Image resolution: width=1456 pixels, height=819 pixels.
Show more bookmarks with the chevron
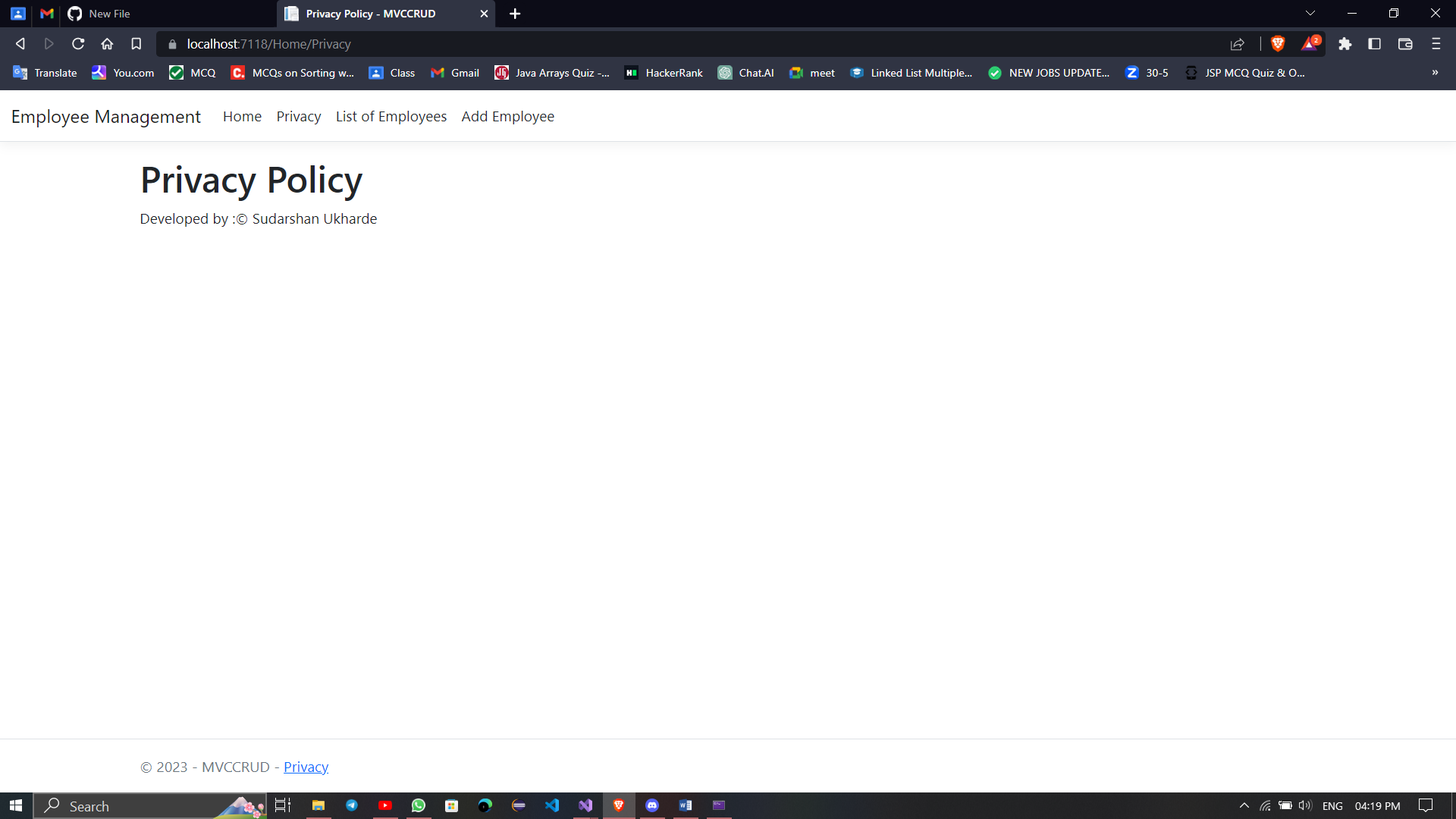pos(1435,73)
